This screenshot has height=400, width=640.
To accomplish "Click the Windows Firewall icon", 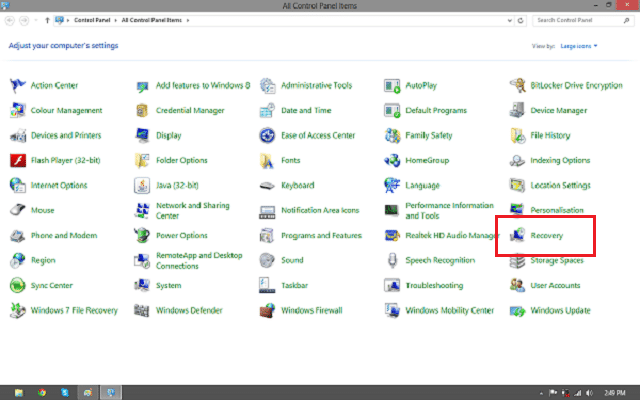I will (267, 311).
